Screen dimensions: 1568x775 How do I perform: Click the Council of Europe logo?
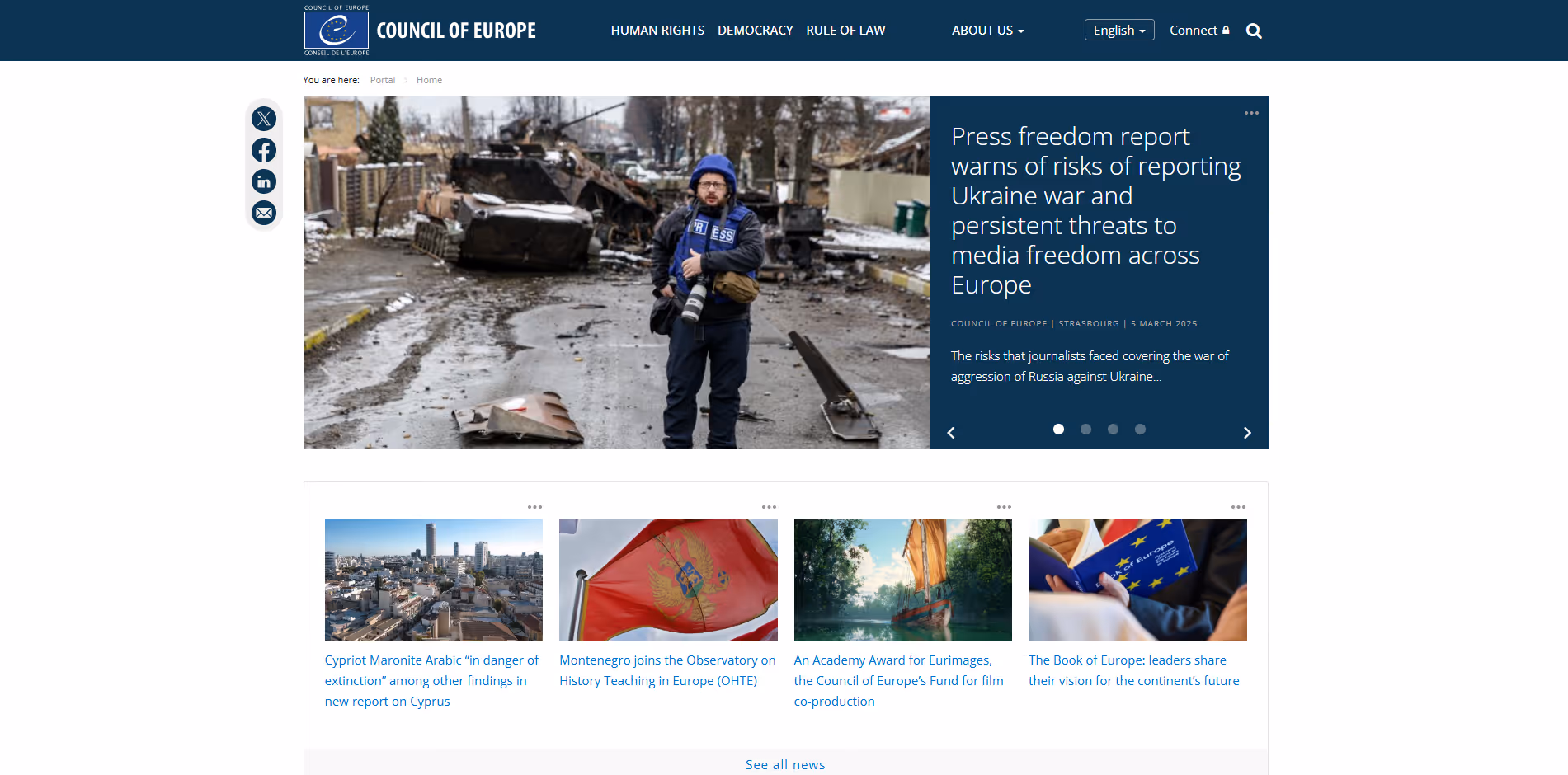337,31
